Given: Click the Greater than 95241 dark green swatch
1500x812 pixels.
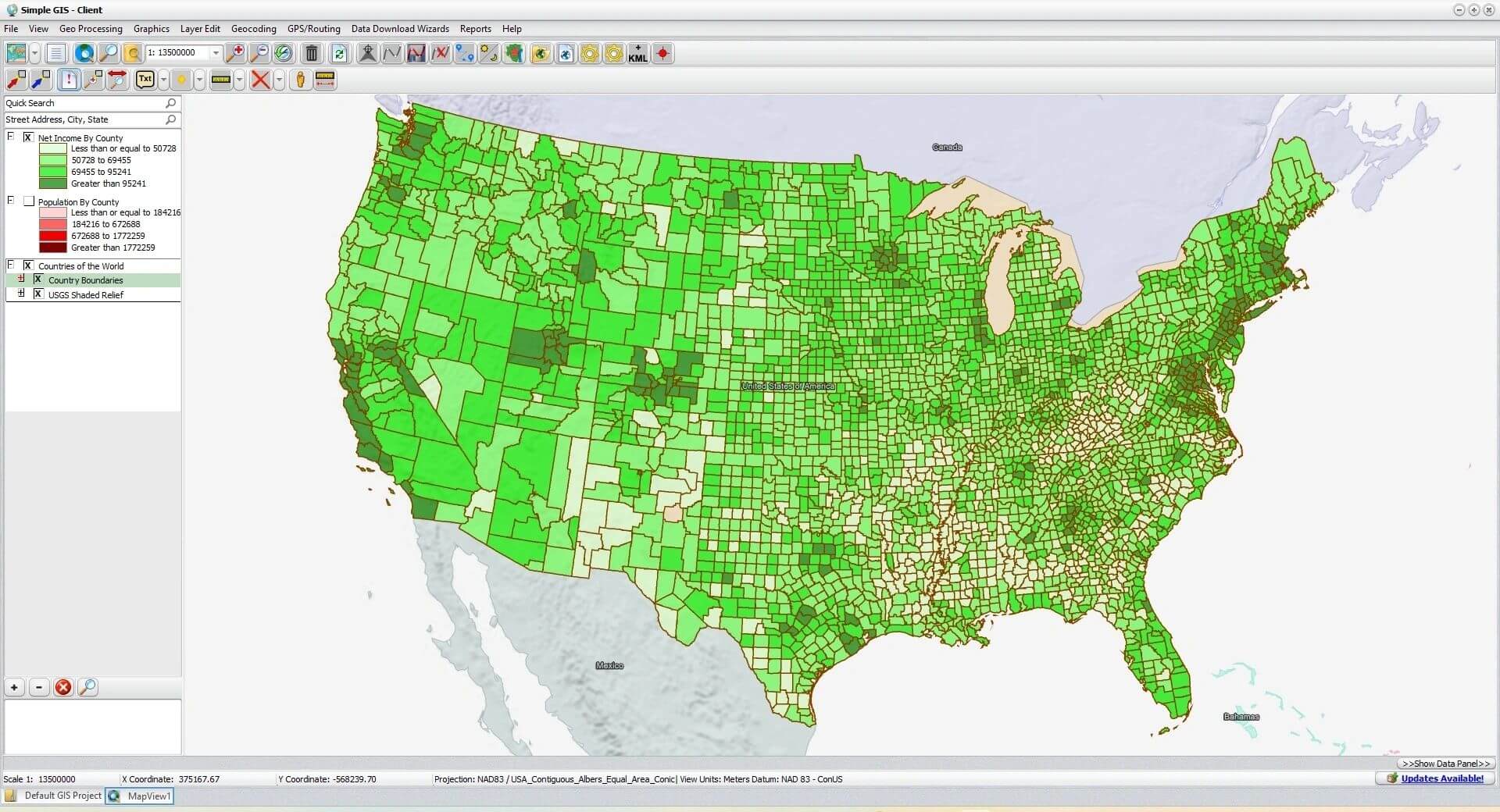Looking at the screenshot, I should (53, 183).
